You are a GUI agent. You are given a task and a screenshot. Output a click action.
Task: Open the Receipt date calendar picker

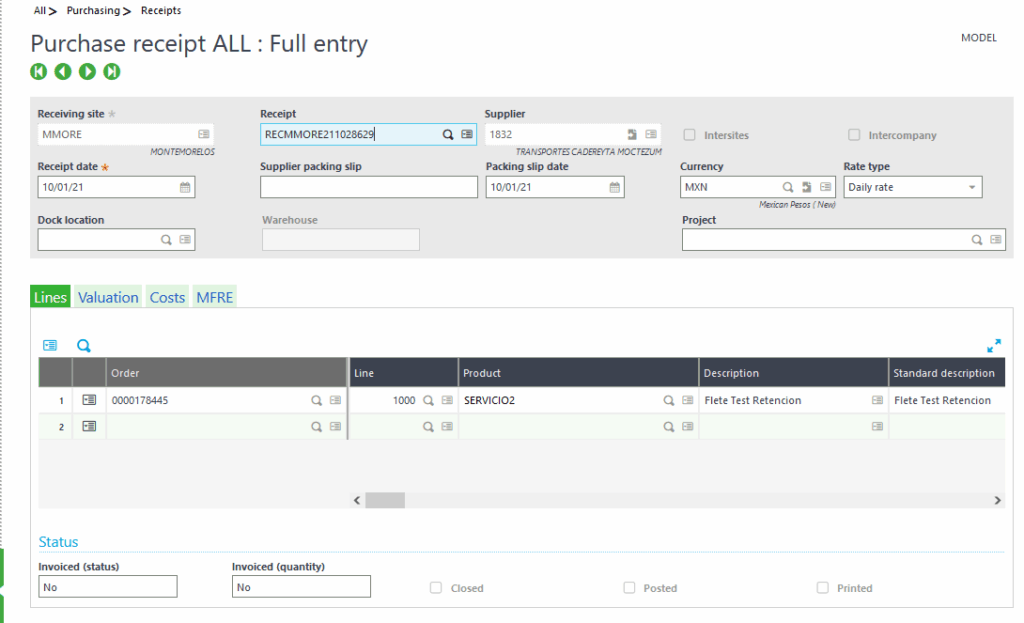pyautogui.click(x=184, y=187)
